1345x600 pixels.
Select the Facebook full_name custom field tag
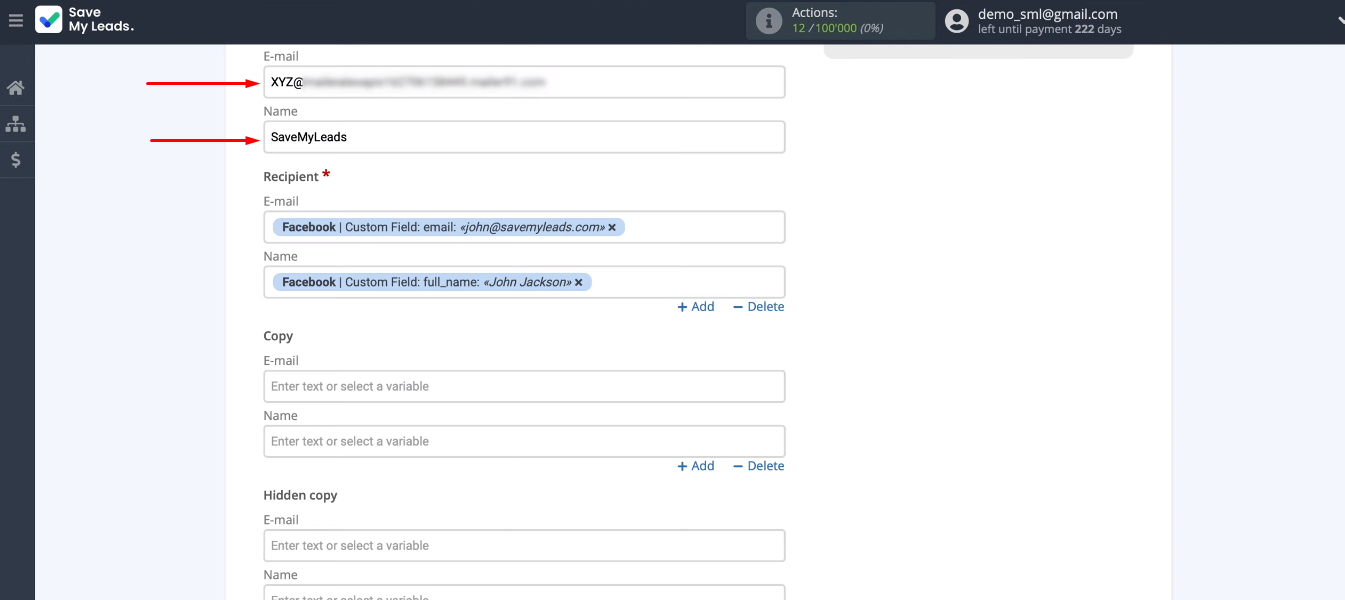pos(432,283)
